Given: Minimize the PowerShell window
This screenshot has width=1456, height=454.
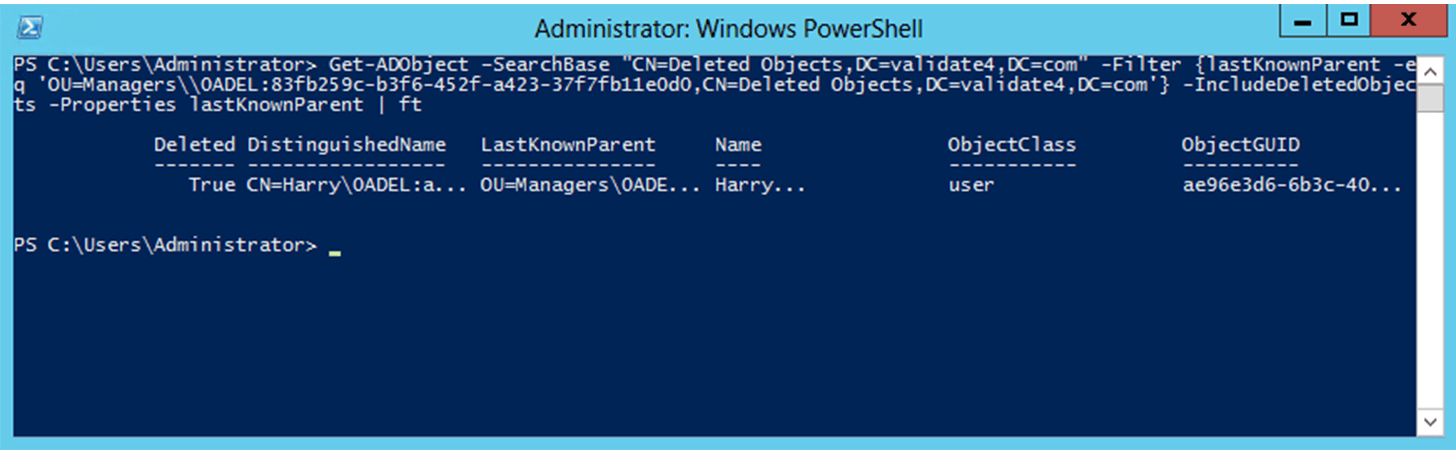Looking at the screenshot, I should [1303, 20].
